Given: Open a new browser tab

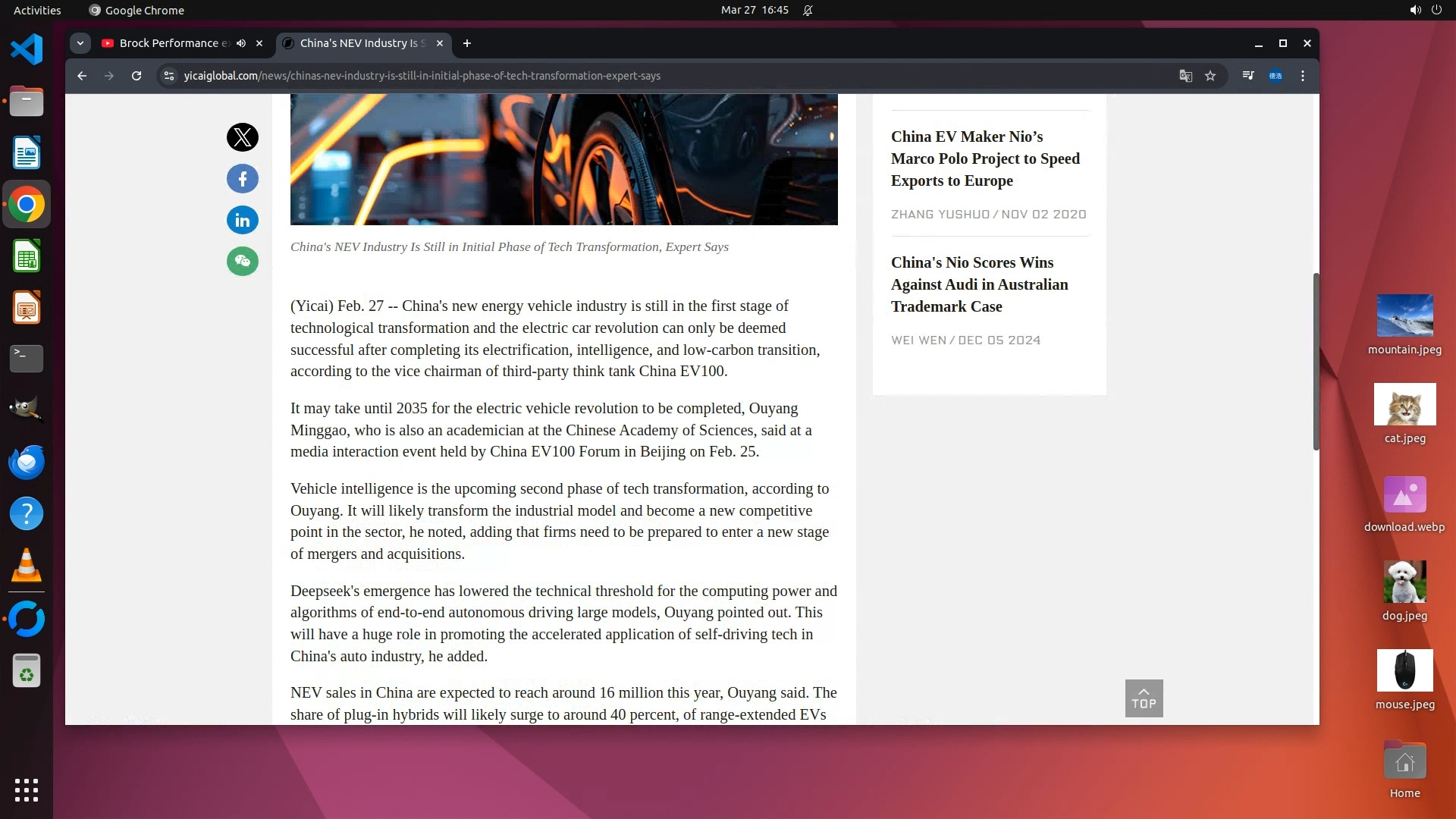Looking at the screenshot, I should (x=467, y=43).
